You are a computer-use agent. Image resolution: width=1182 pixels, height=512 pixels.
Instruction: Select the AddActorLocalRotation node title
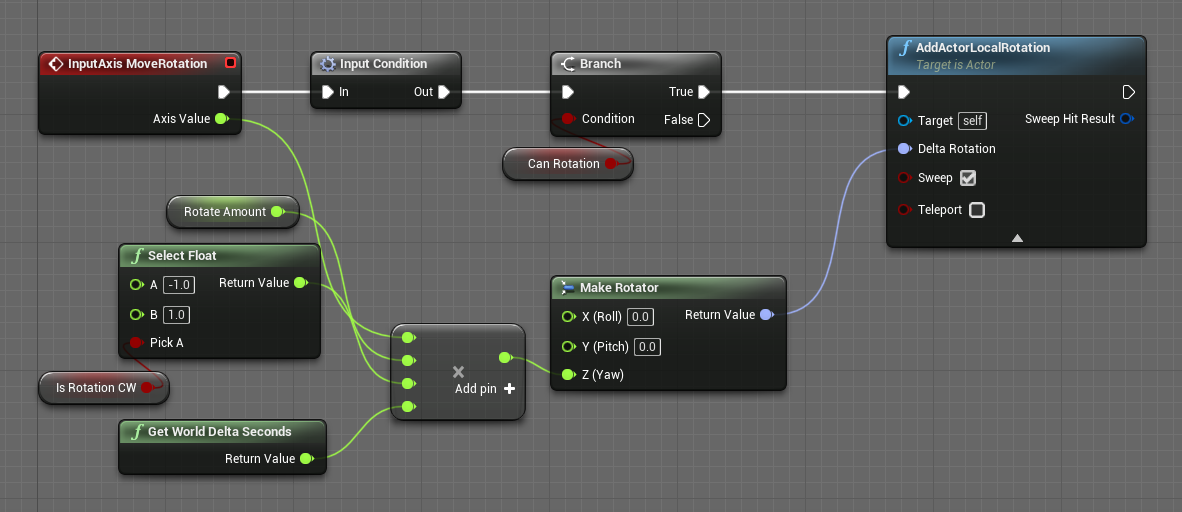click(x=983, y=48)
